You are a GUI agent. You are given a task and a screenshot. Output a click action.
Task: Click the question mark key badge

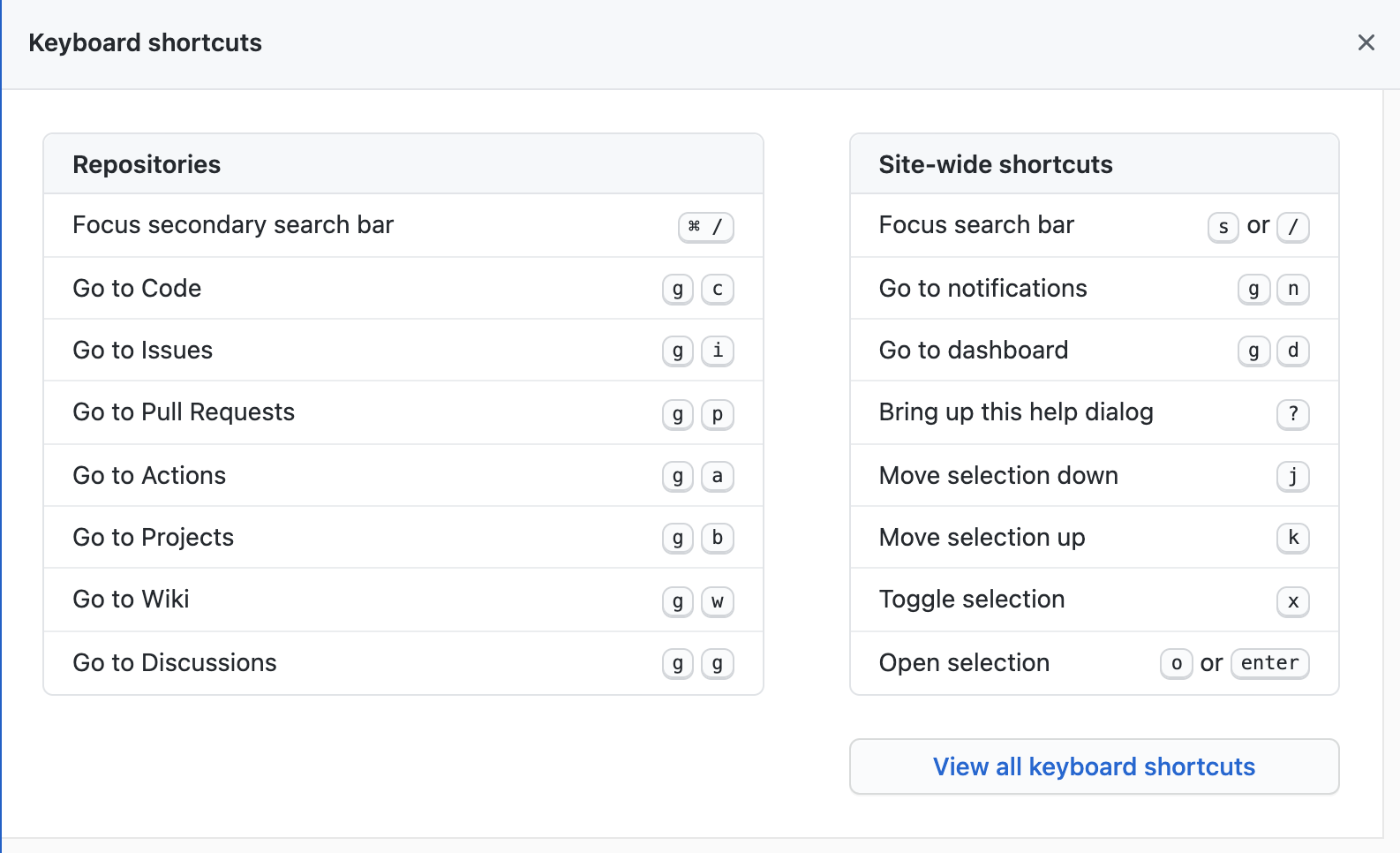pyautogui.click(x=1293, y=414)
